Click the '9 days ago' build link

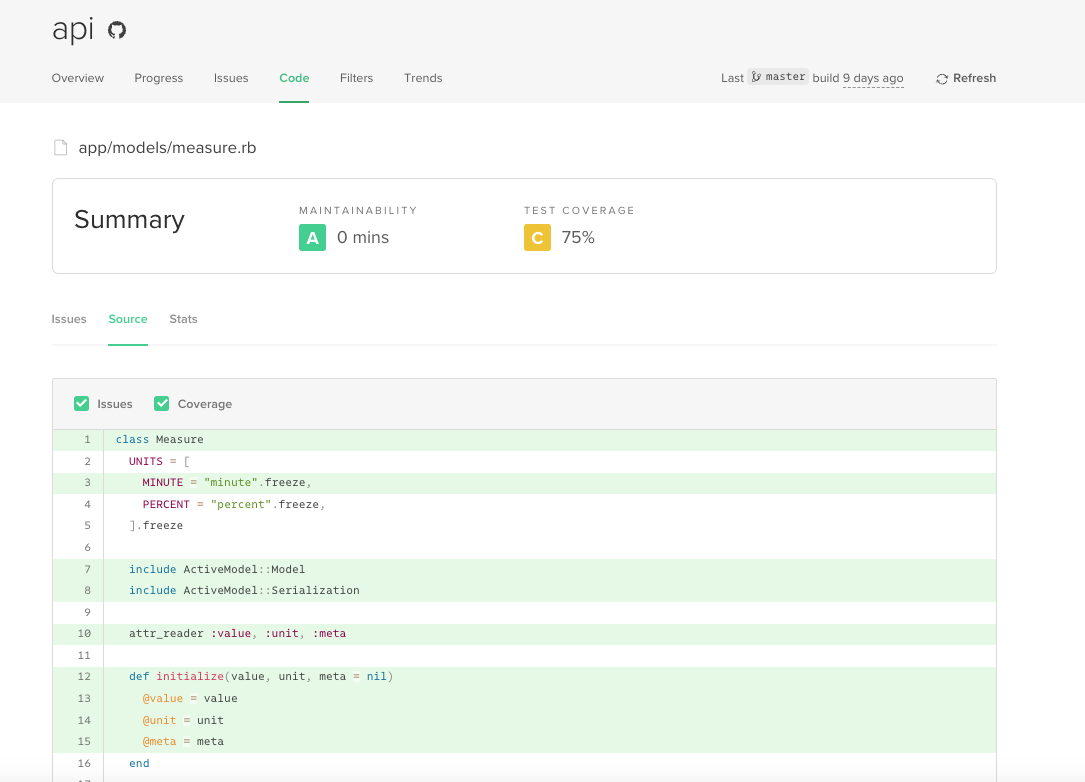(x=873, y=78)
